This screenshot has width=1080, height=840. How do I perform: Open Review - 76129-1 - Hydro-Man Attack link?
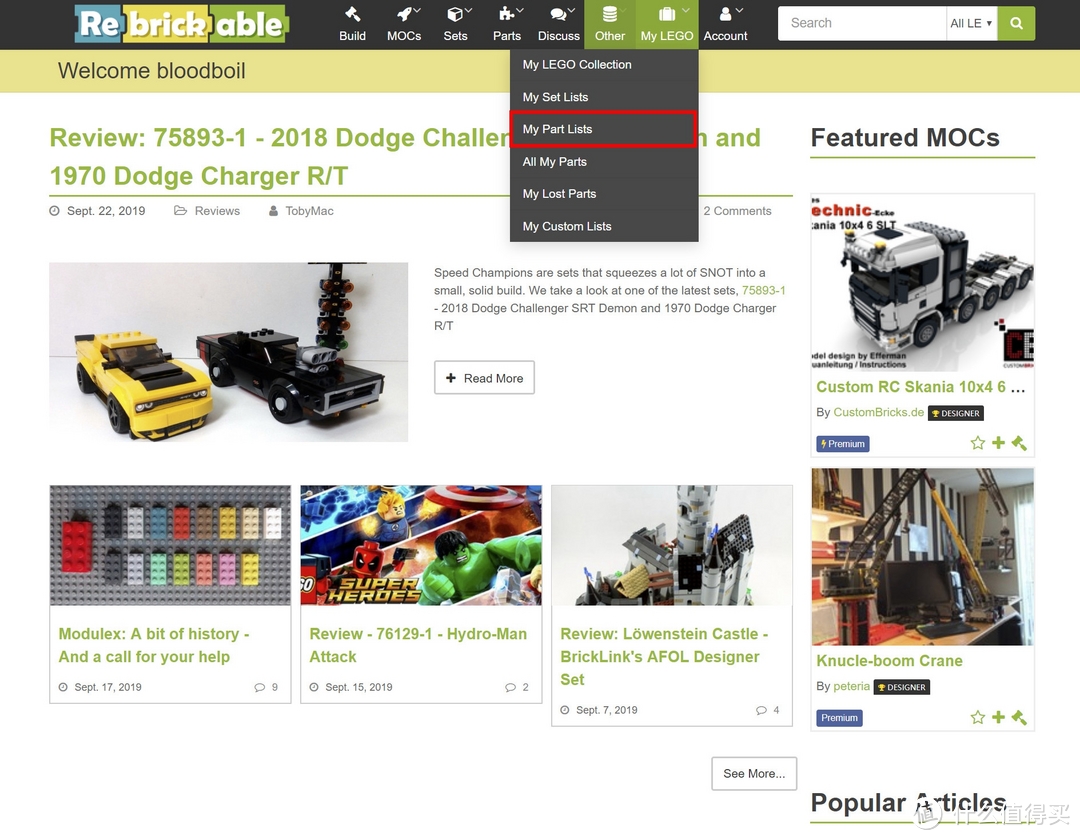coord(418,645)
